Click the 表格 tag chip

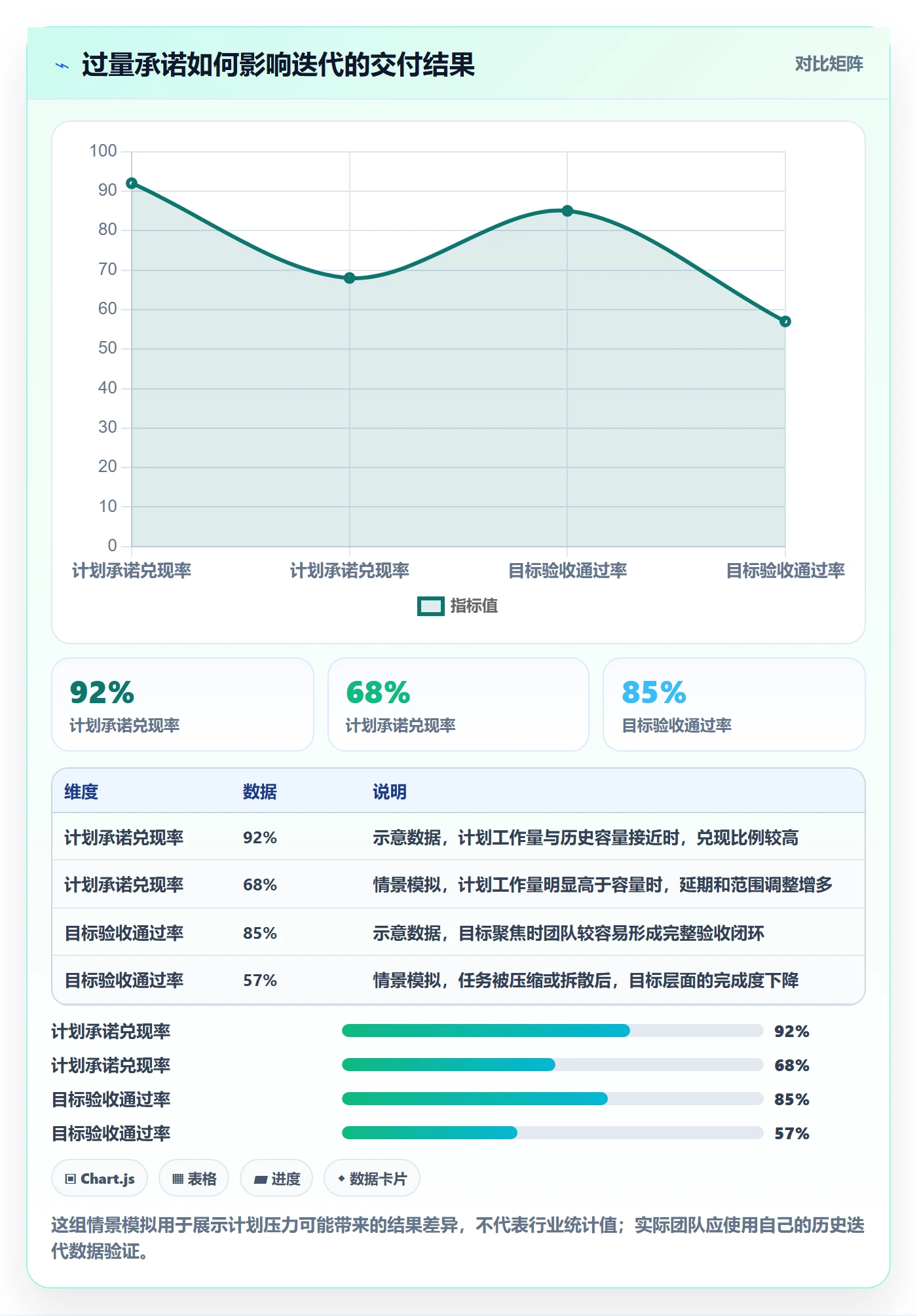point(194,1179)
